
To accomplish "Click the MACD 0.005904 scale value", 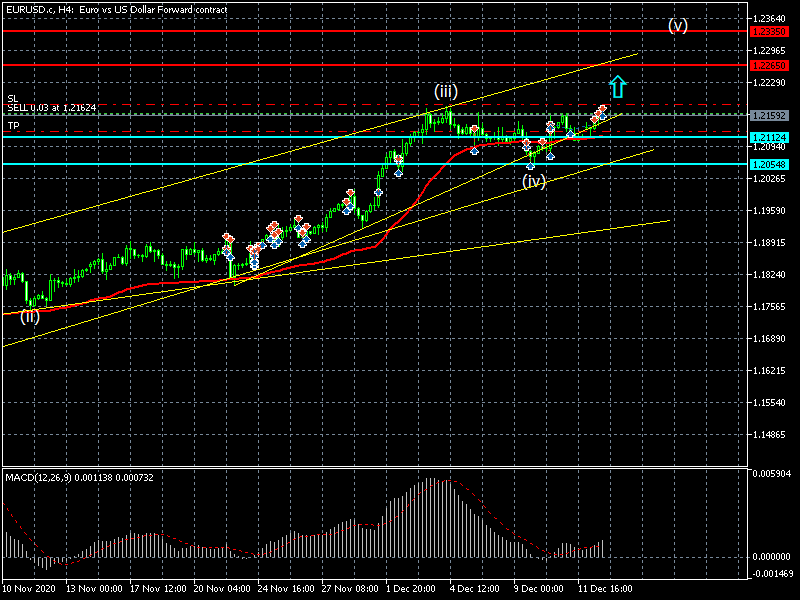I will pos(773,474).
